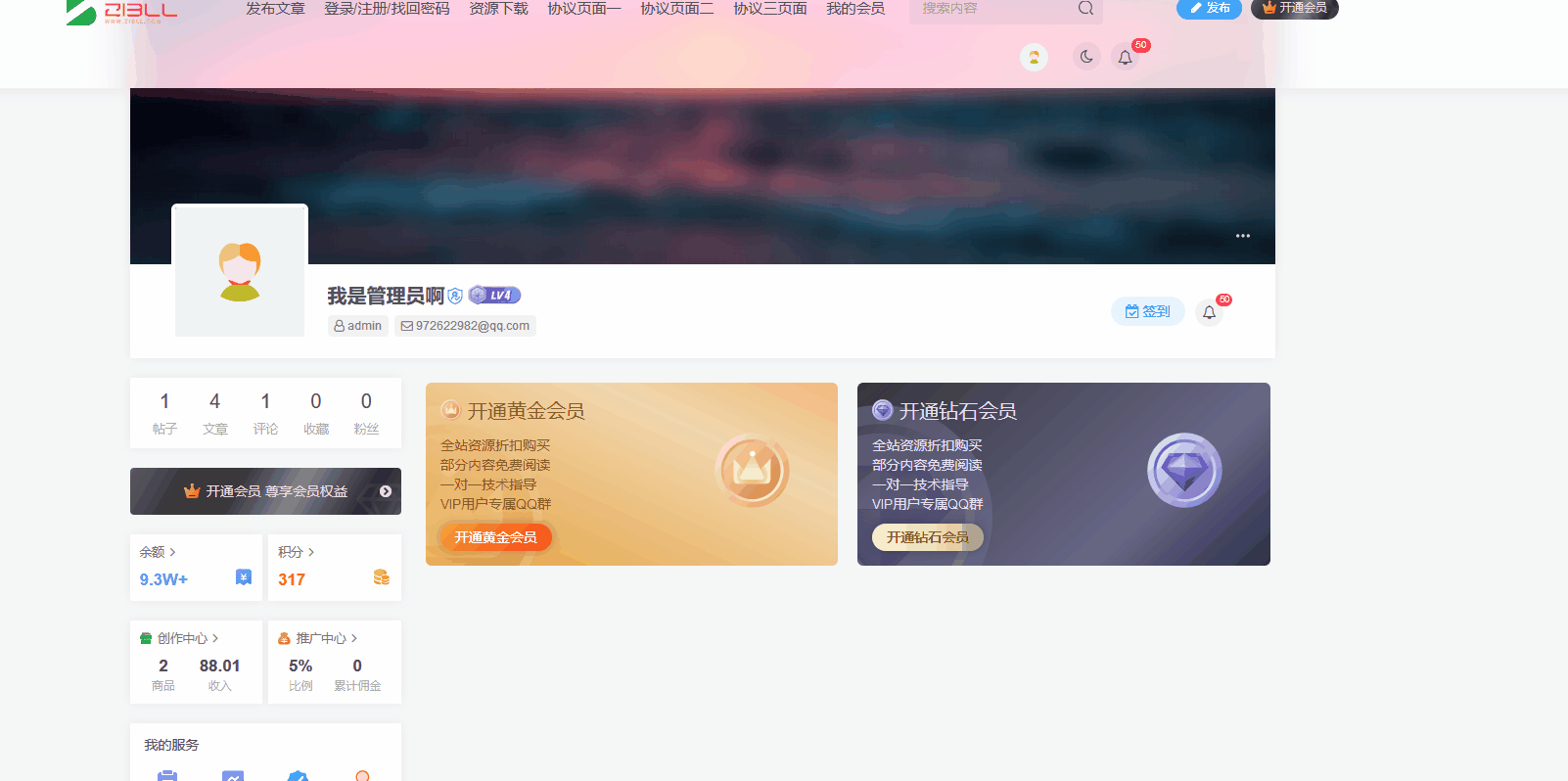Click the 开通钻石会员 button
This screenshot has height=781, width=1568.
pos(928,537)
